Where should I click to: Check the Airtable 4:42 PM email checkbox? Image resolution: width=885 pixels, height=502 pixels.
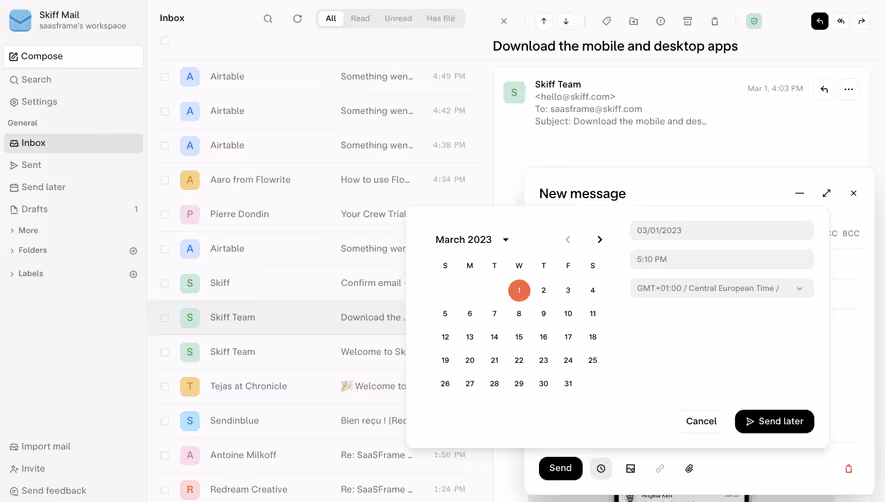coord(164,111)
